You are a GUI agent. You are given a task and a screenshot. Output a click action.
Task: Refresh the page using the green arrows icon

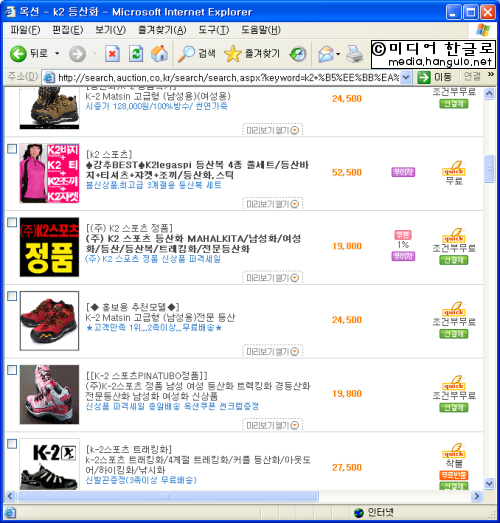coord(136,54)
